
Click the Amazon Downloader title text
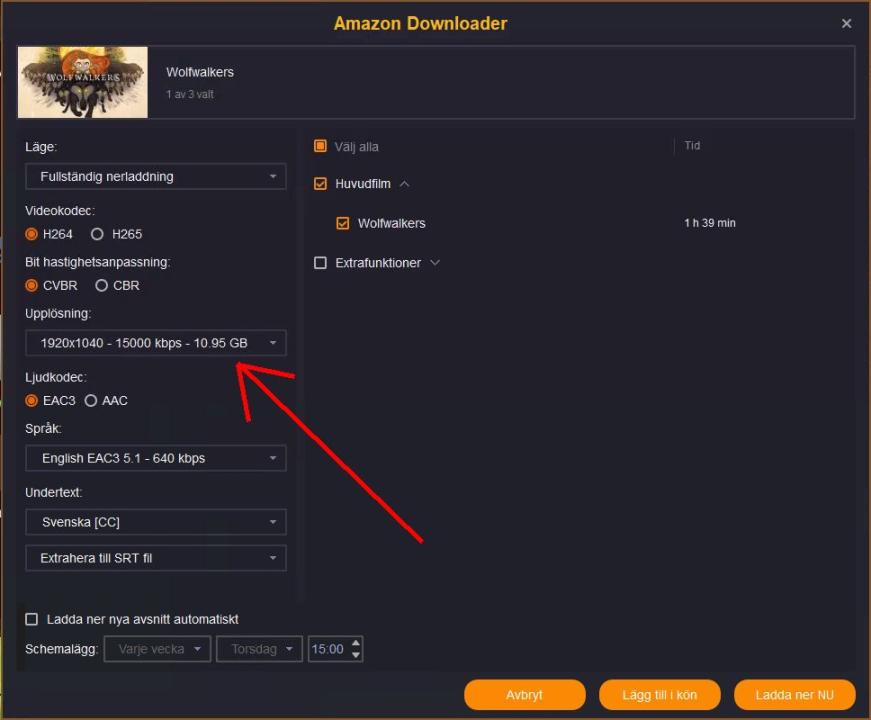(x=421, y=23)
